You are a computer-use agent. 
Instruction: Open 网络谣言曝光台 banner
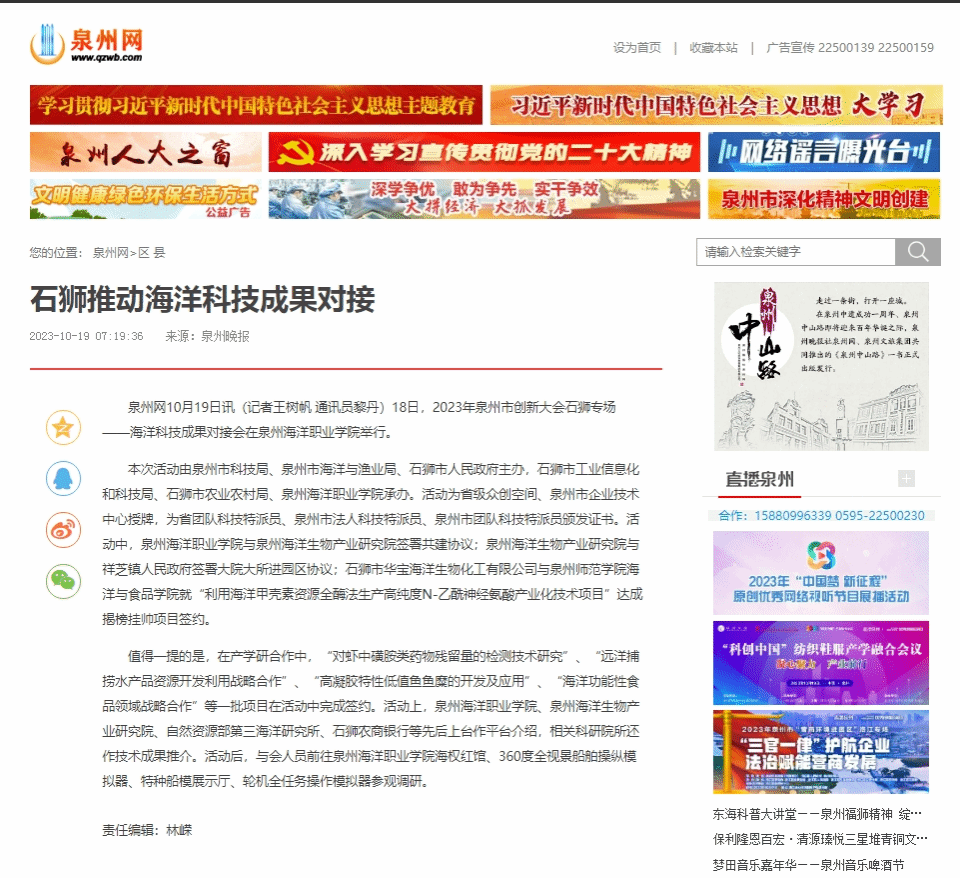[x=823, y=152]
